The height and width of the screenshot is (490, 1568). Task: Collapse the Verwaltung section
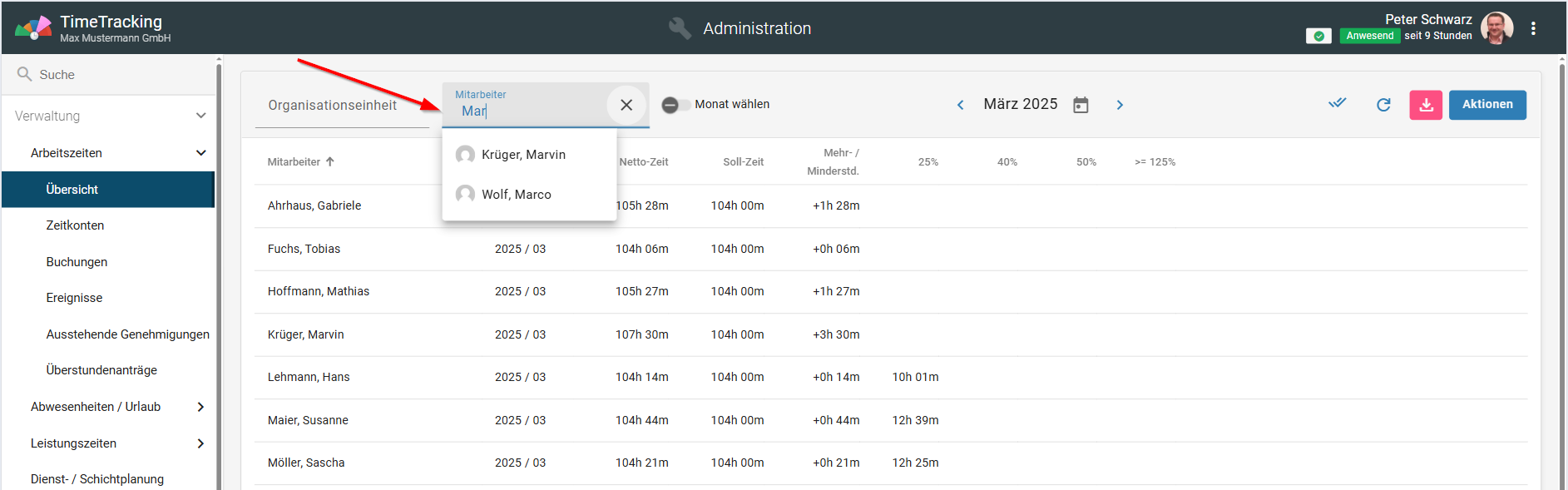coord(200,116)
